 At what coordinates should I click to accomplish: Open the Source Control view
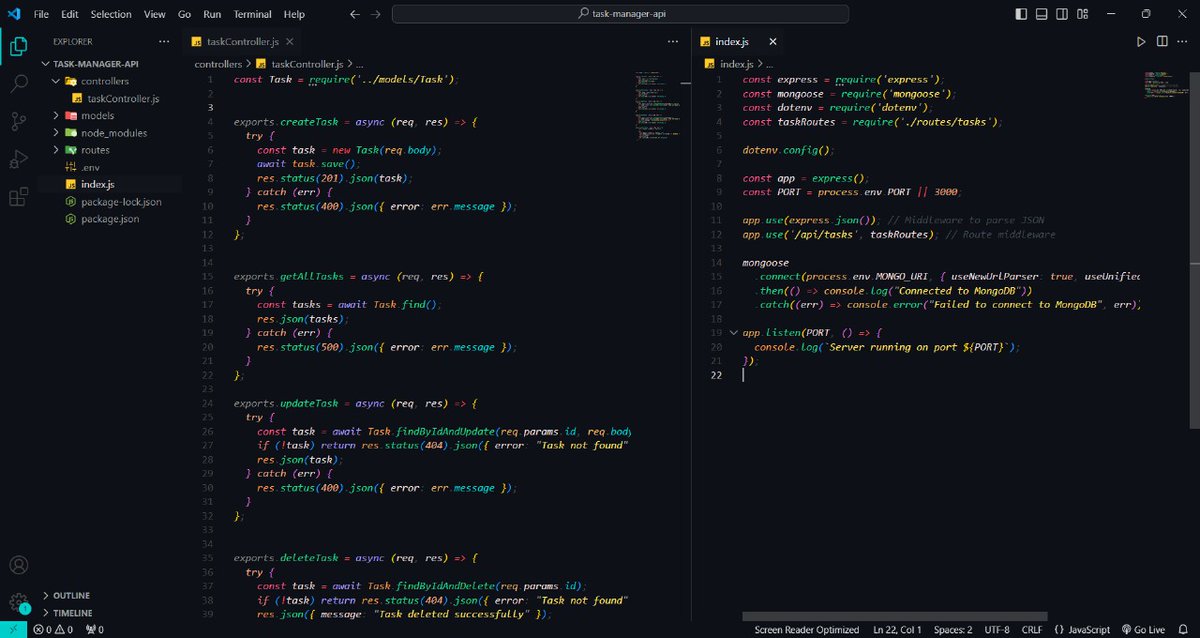(19, 122)
